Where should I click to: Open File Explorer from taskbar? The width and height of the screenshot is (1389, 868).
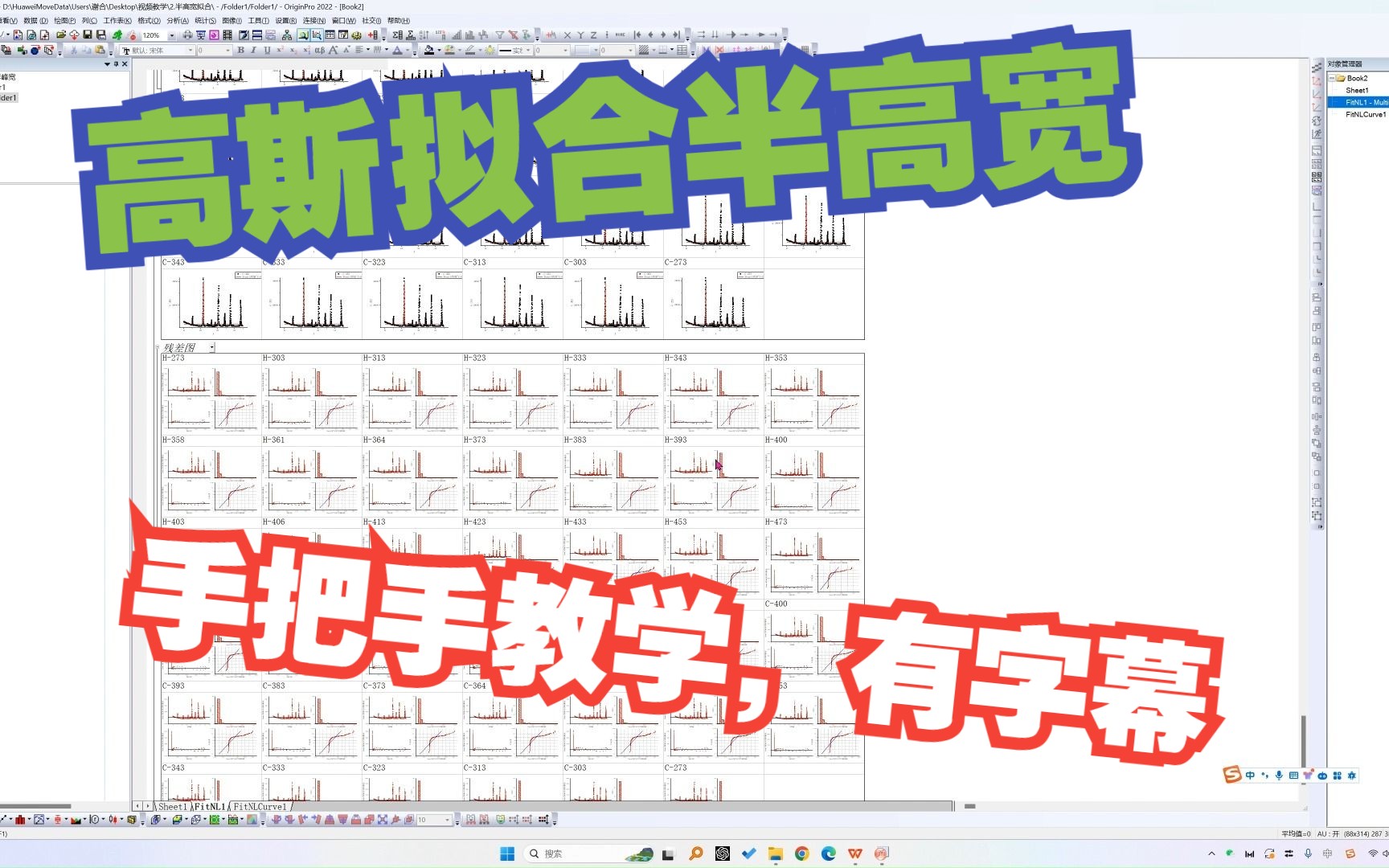tap(775, 854)
